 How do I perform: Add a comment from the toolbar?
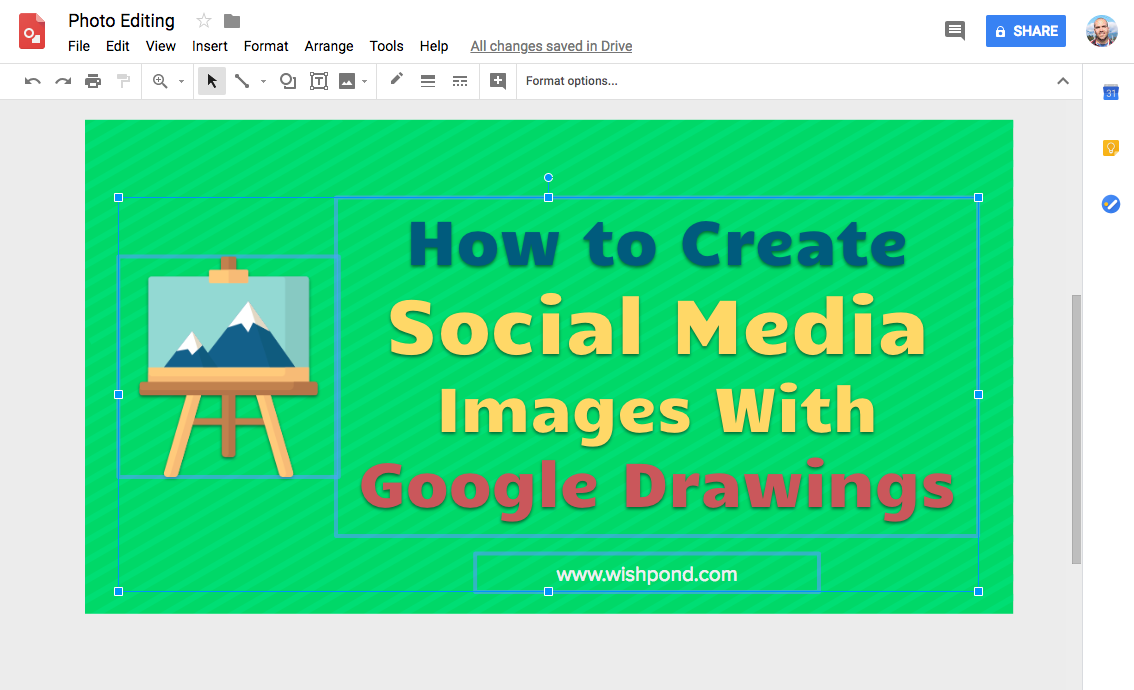[x=498, y=81]
